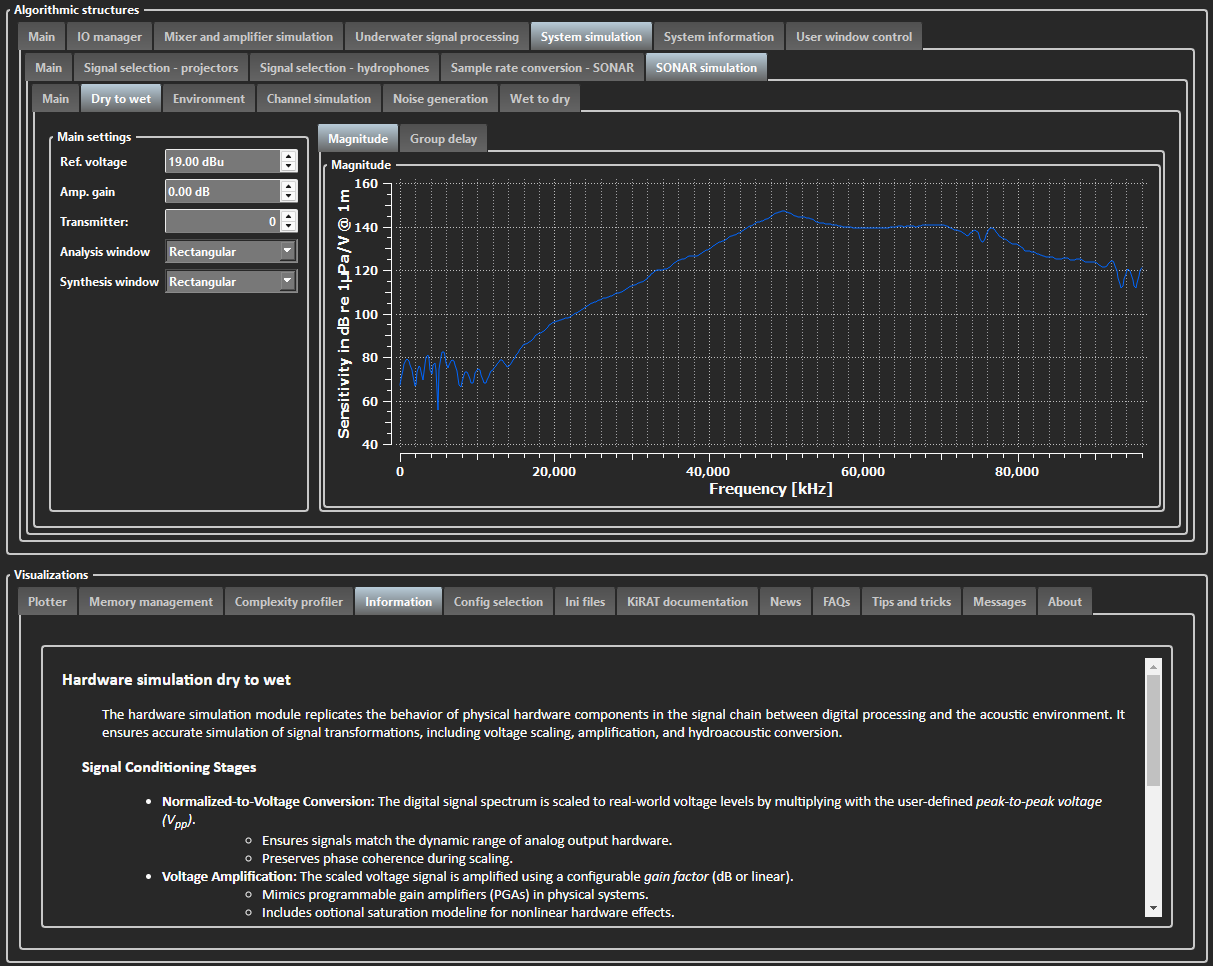Open Underwater signal processing tab

pos(437,37)
